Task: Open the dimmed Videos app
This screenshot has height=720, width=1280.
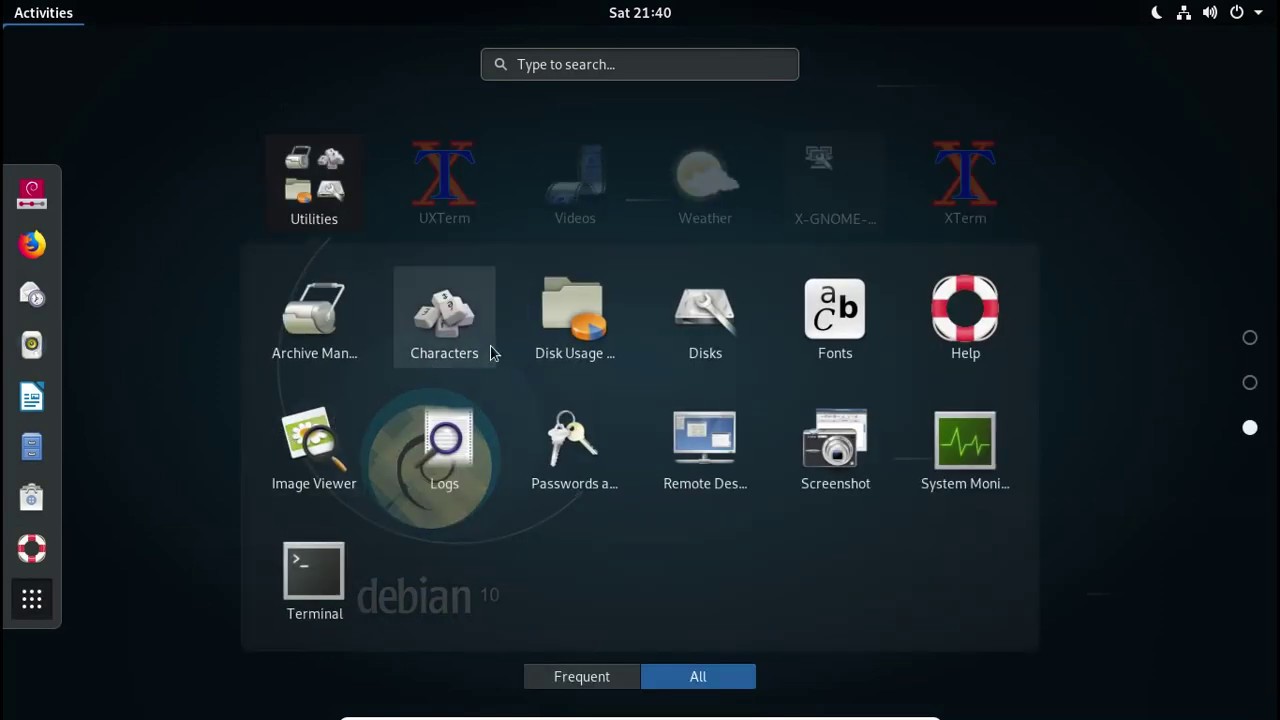Action: point(575,184)
